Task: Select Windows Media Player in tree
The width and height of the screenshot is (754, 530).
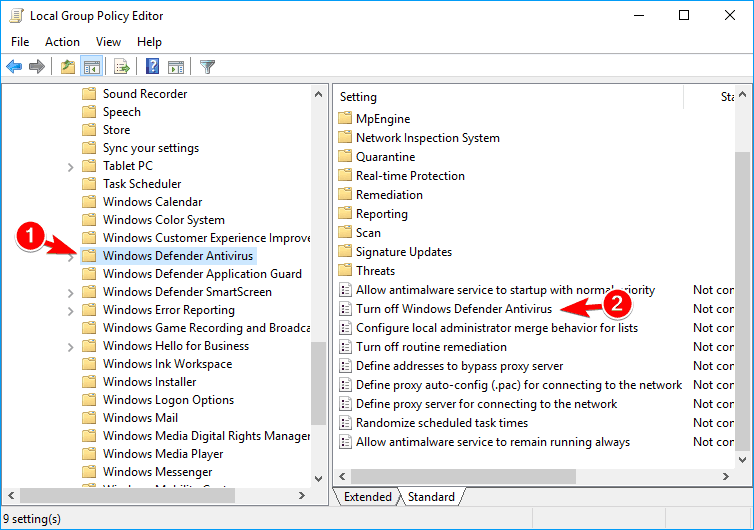Action: (x=163, y=454)
